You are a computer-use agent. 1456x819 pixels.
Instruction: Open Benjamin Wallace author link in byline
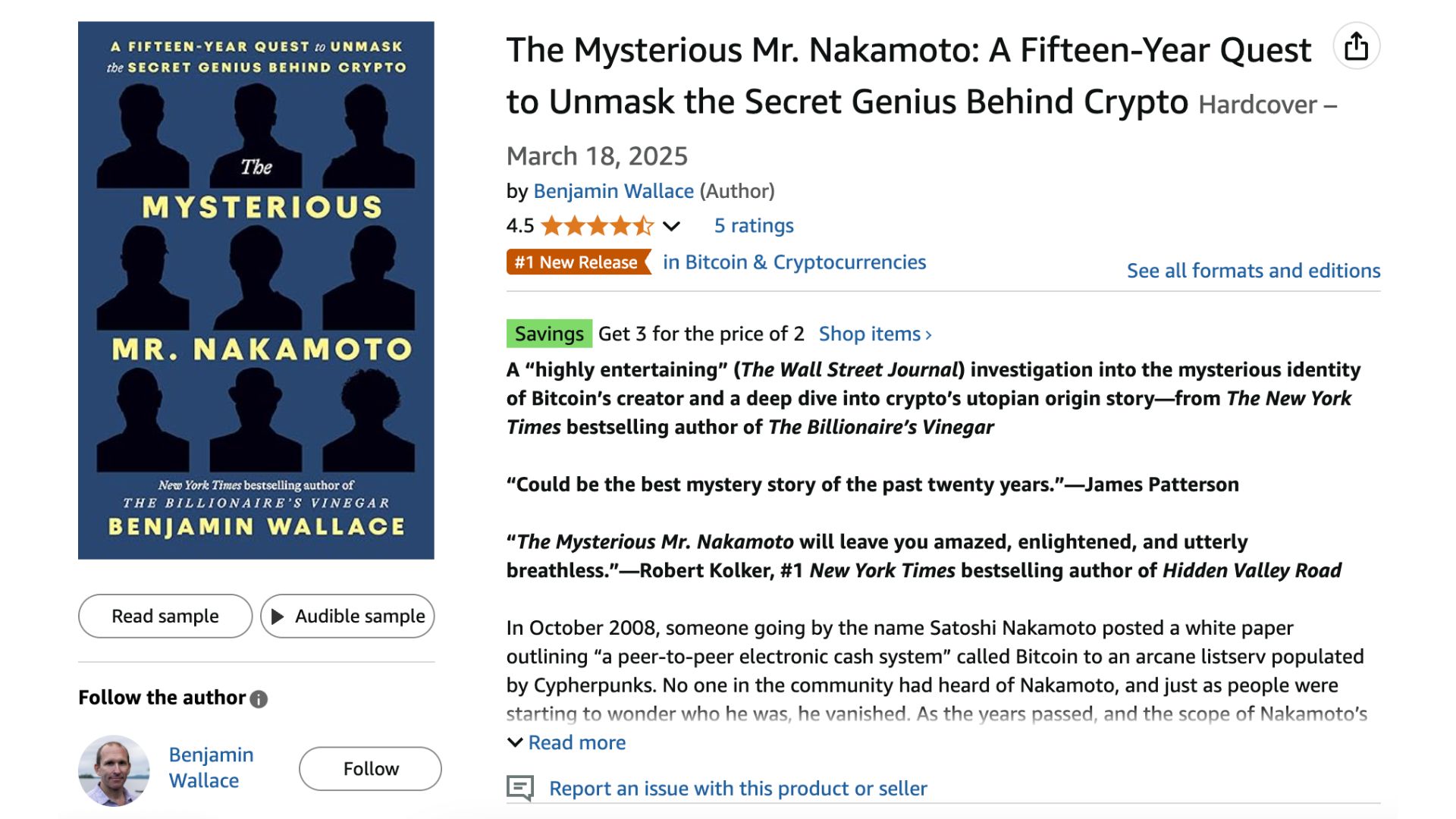click(613, 191)
